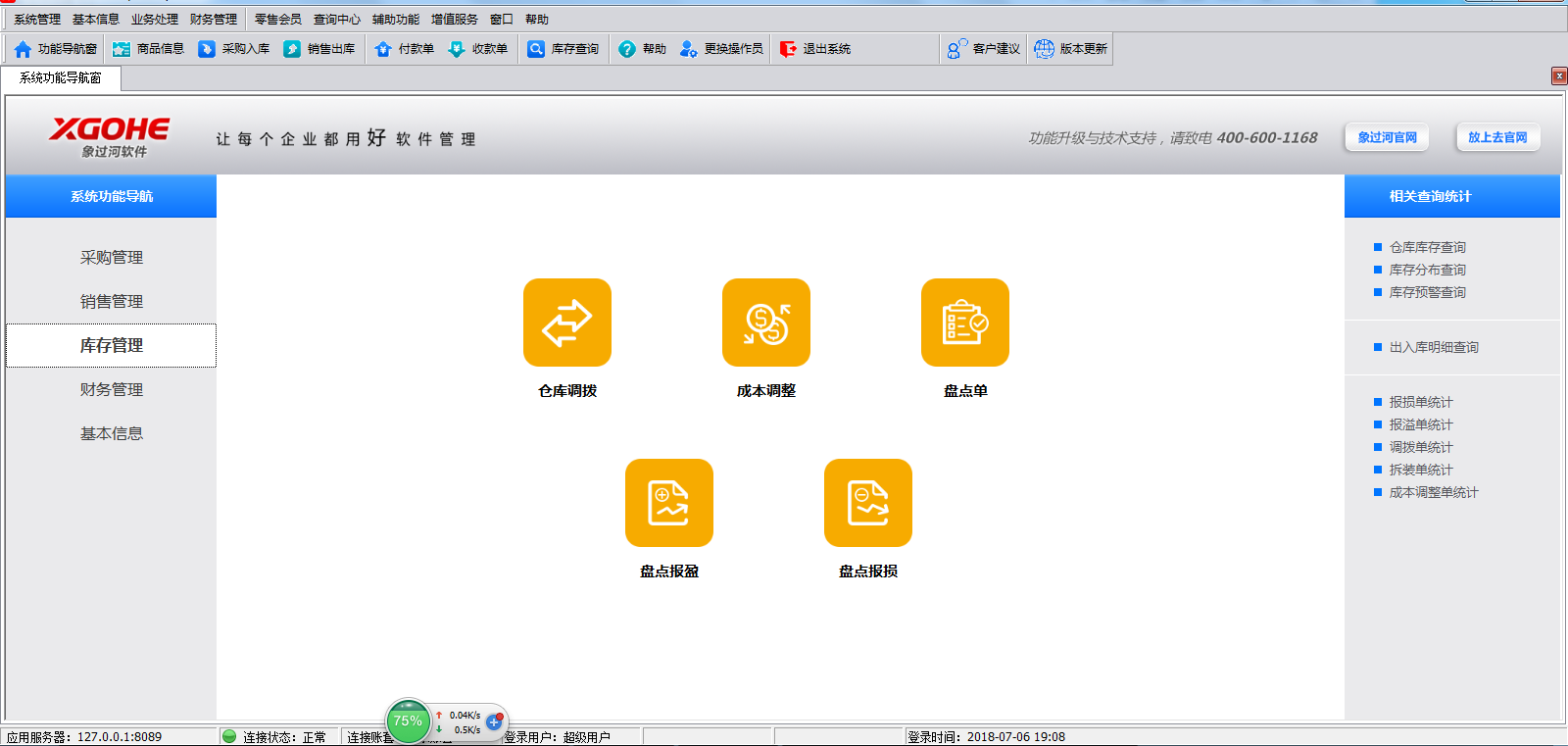Select 财务管理 in the navigation sidebar
Screen dimensions: 1568x746
(x=112, y=390)
